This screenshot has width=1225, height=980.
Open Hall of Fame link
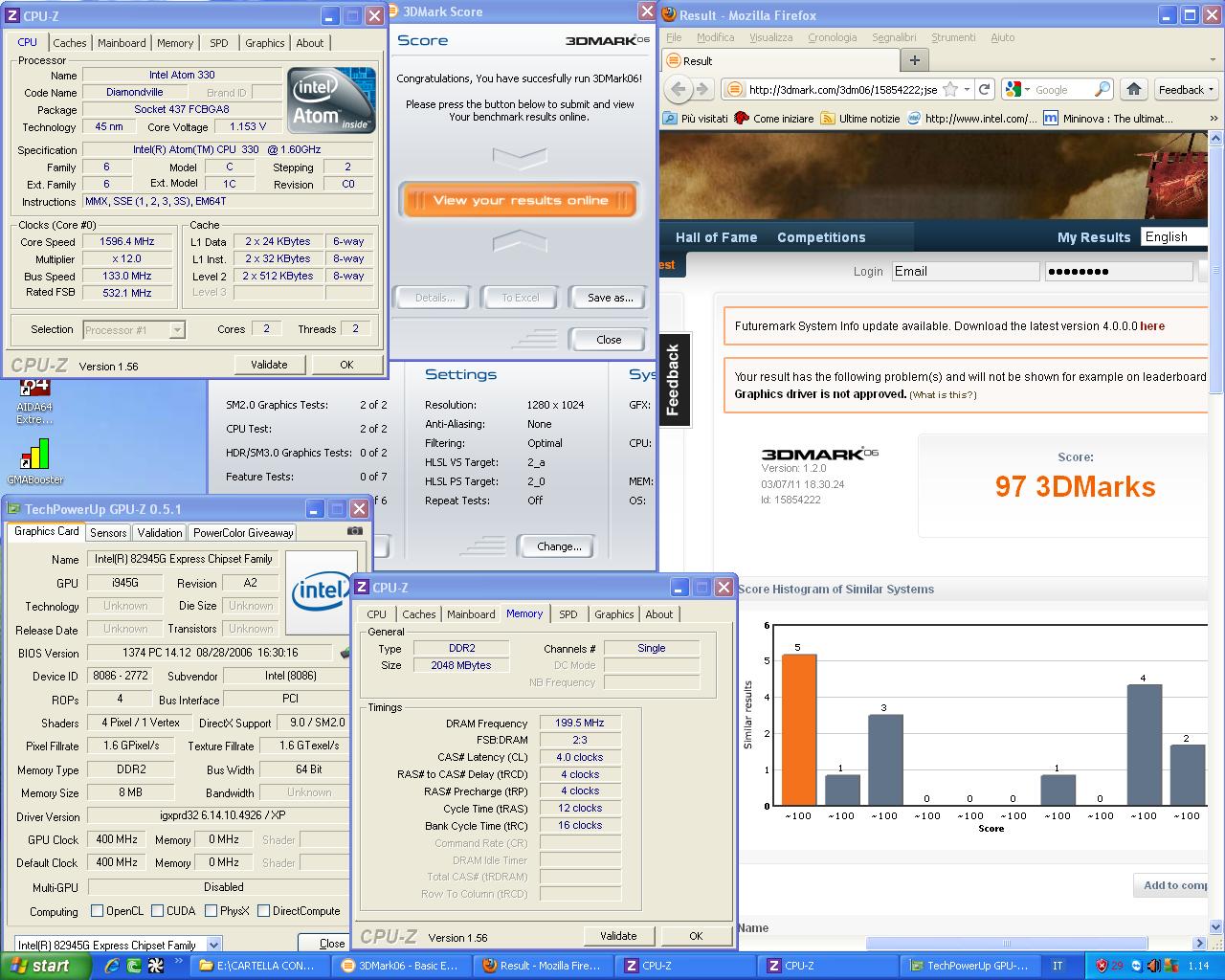(716, 237)
